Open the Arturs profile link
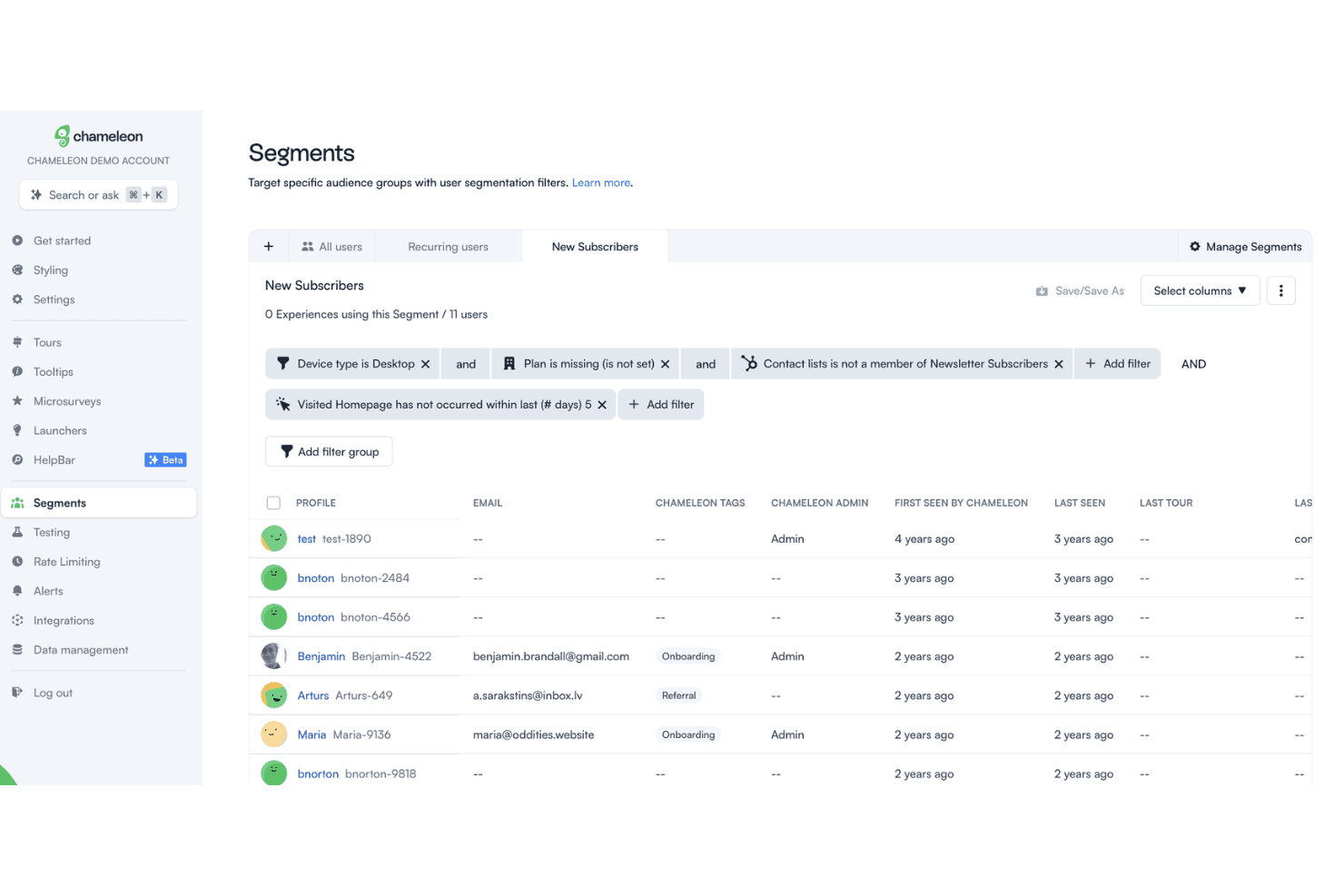This screenshot has height=896, width=1344. tap(313, 695)
